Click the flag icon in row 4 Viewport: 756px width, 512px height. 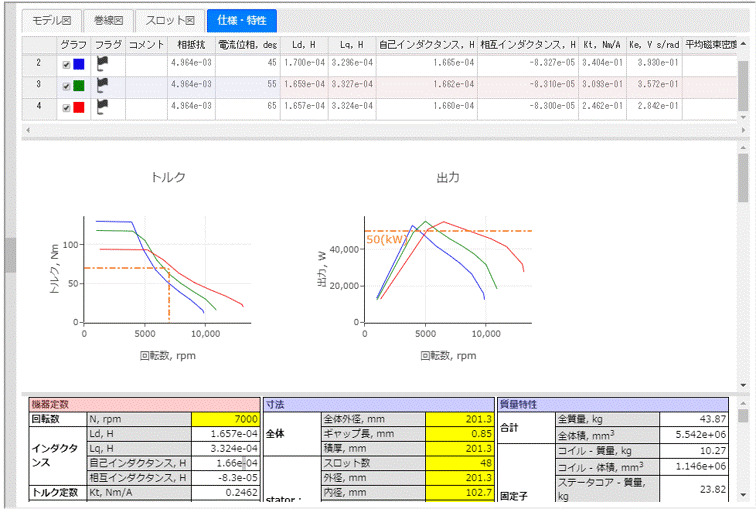102,107
